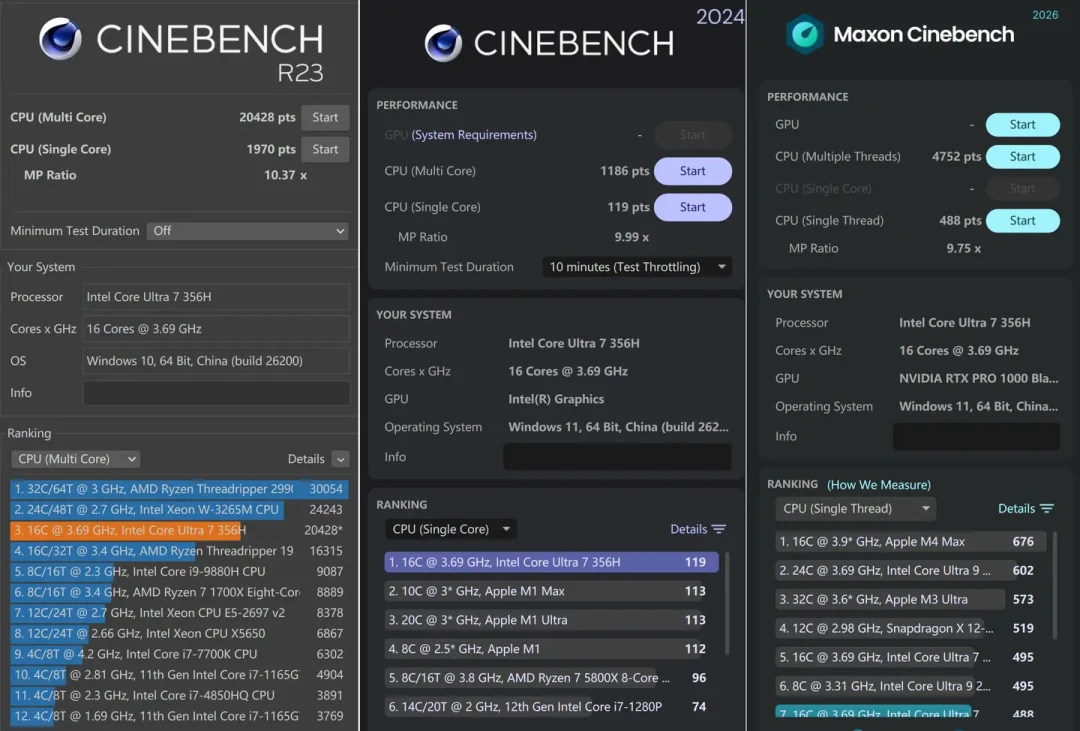Open the 10 minutes (Test Throttling) dropdown

coord(638,267)
